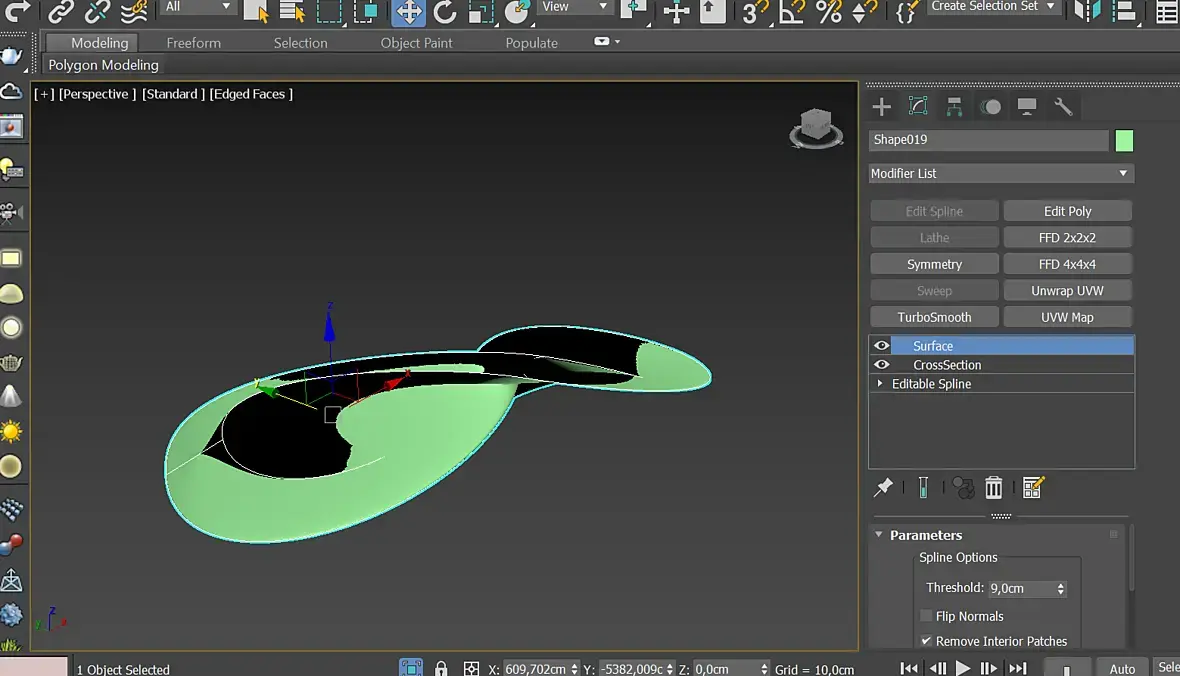Click the TurboSmooth modifier button

point(934,317)
